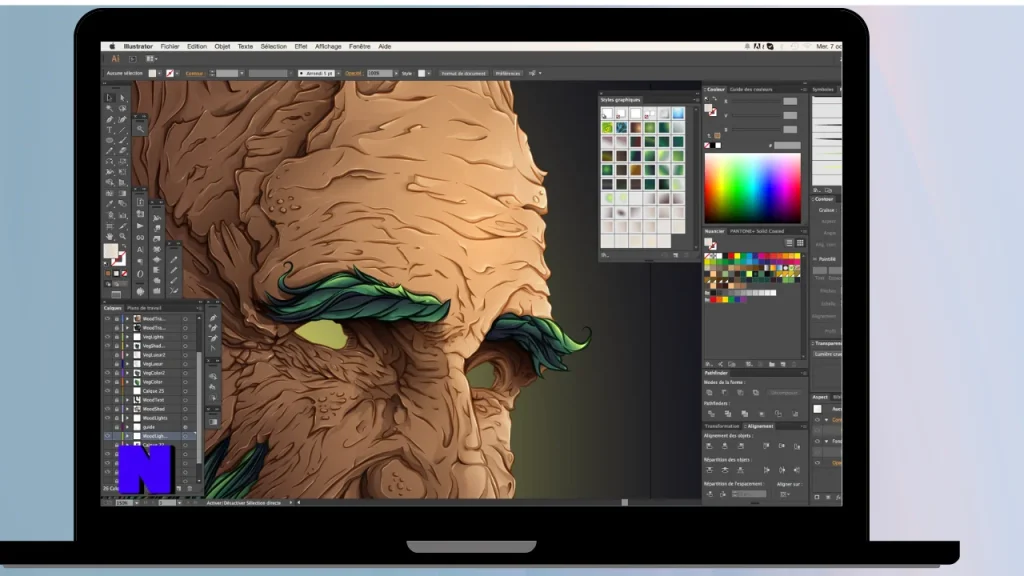This screenshot has height=576, width=1024.
Task: Switch to Guide des couleurs tab
Action: (751, 89)
